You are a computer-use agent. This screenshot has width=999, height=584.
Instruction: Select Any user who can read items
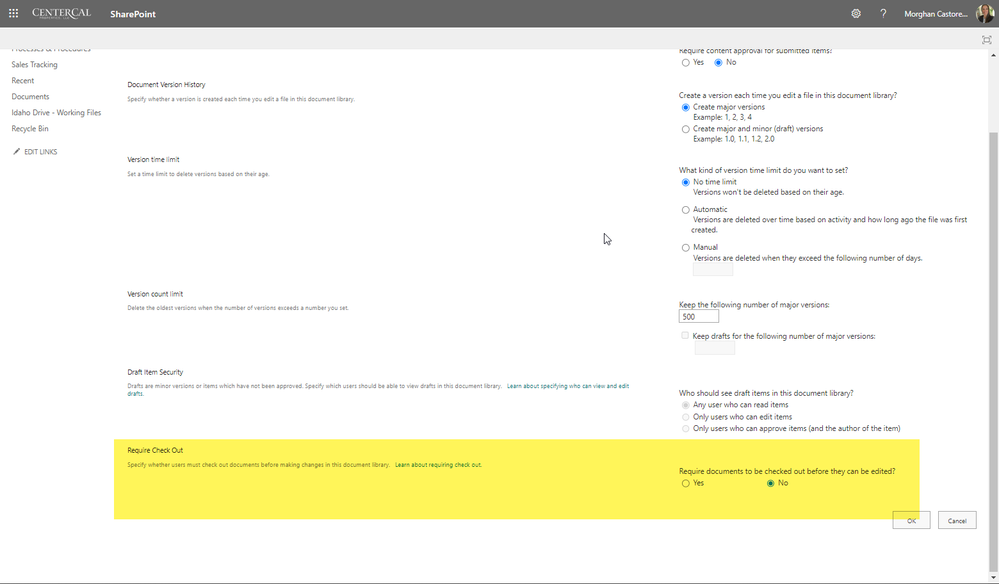click(x=686, y=405)
